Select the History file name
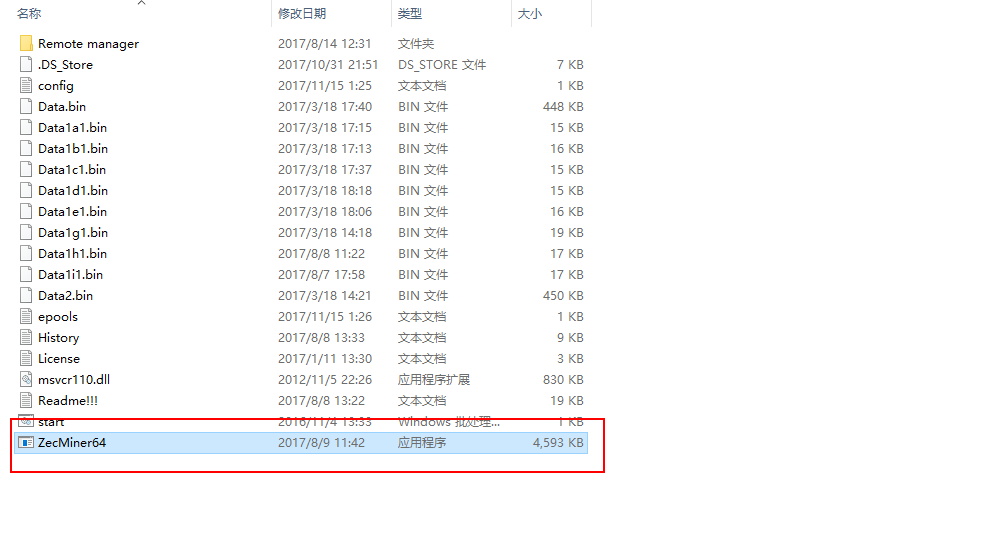 coord(58,338)
